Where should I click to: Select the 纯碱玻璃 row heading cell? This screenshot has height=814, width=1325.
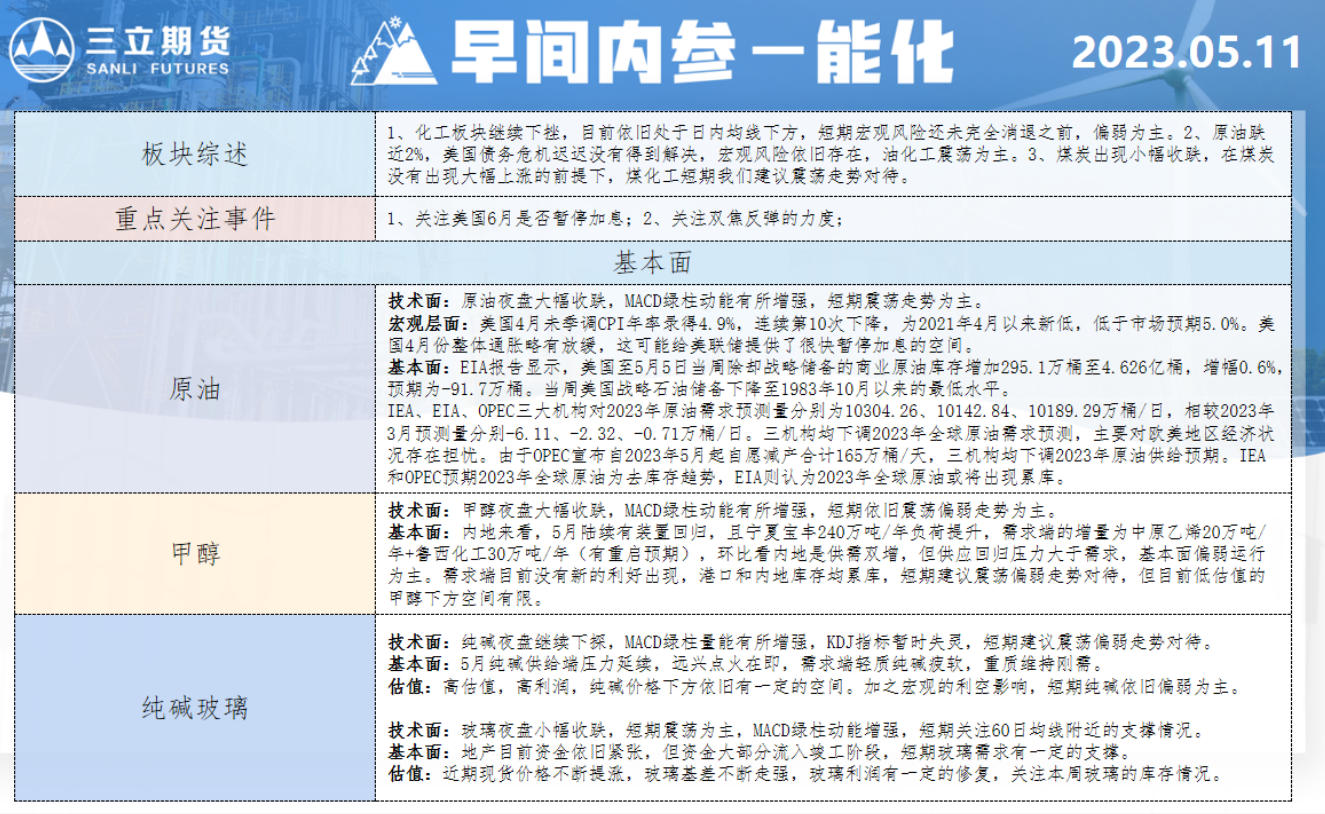click(194, 709)
